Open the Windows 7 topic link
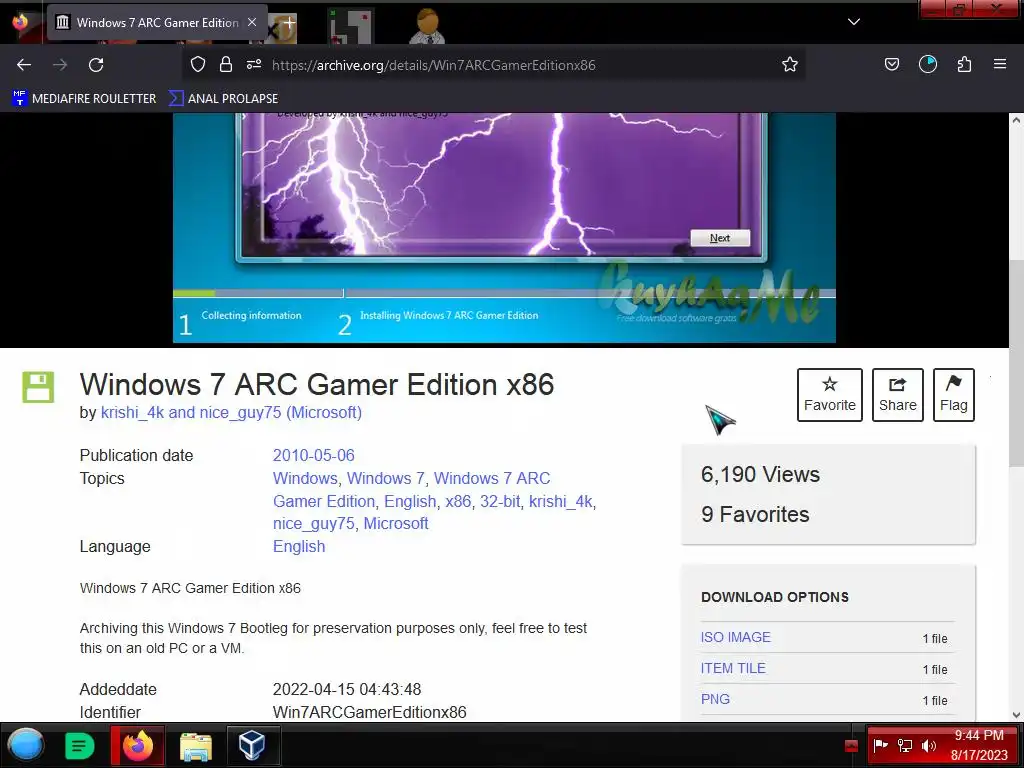This screenshot has width=1024, height=768. point(385,478)
